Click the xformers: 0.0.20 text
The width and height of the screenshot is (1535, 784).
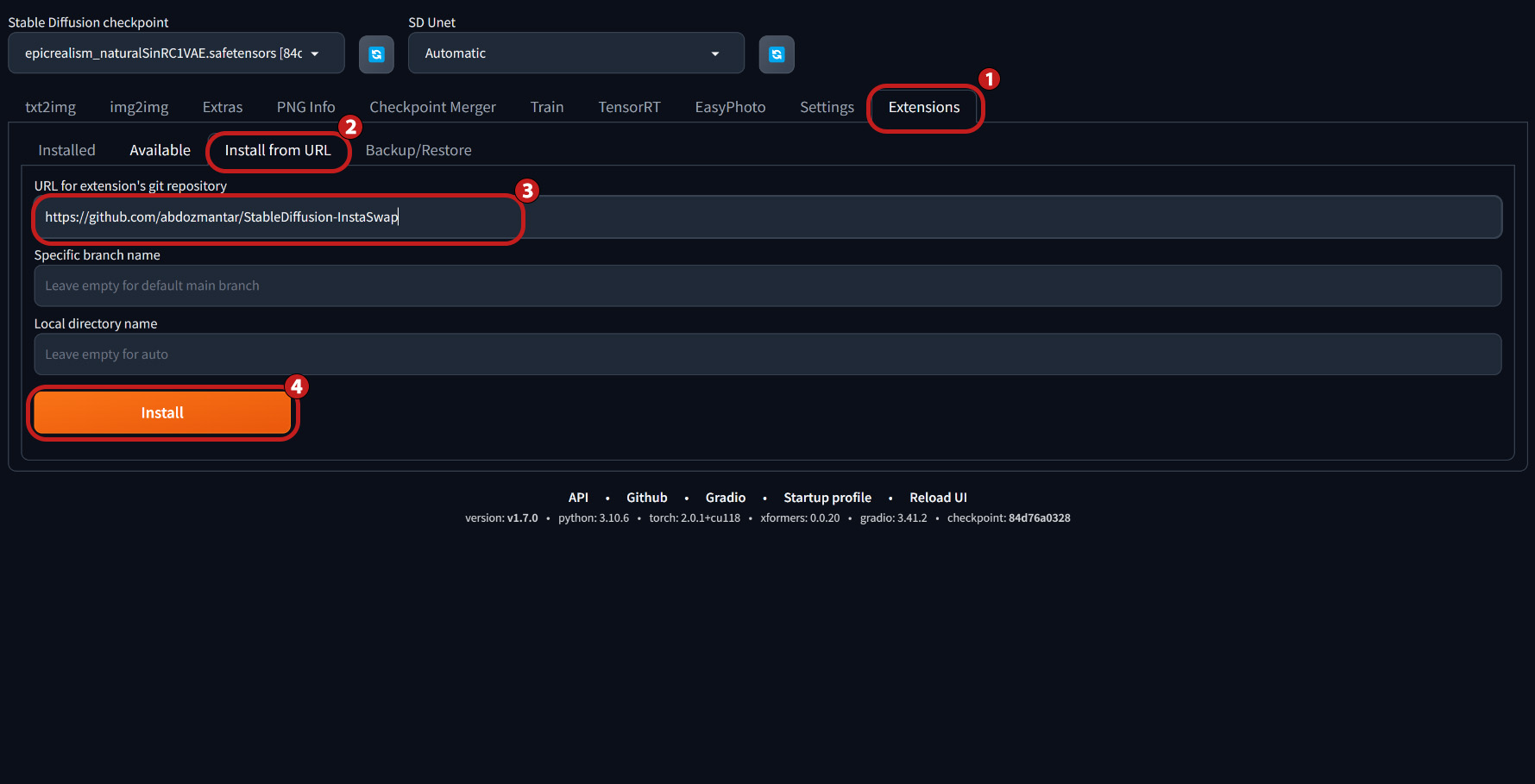coord(800,518)
